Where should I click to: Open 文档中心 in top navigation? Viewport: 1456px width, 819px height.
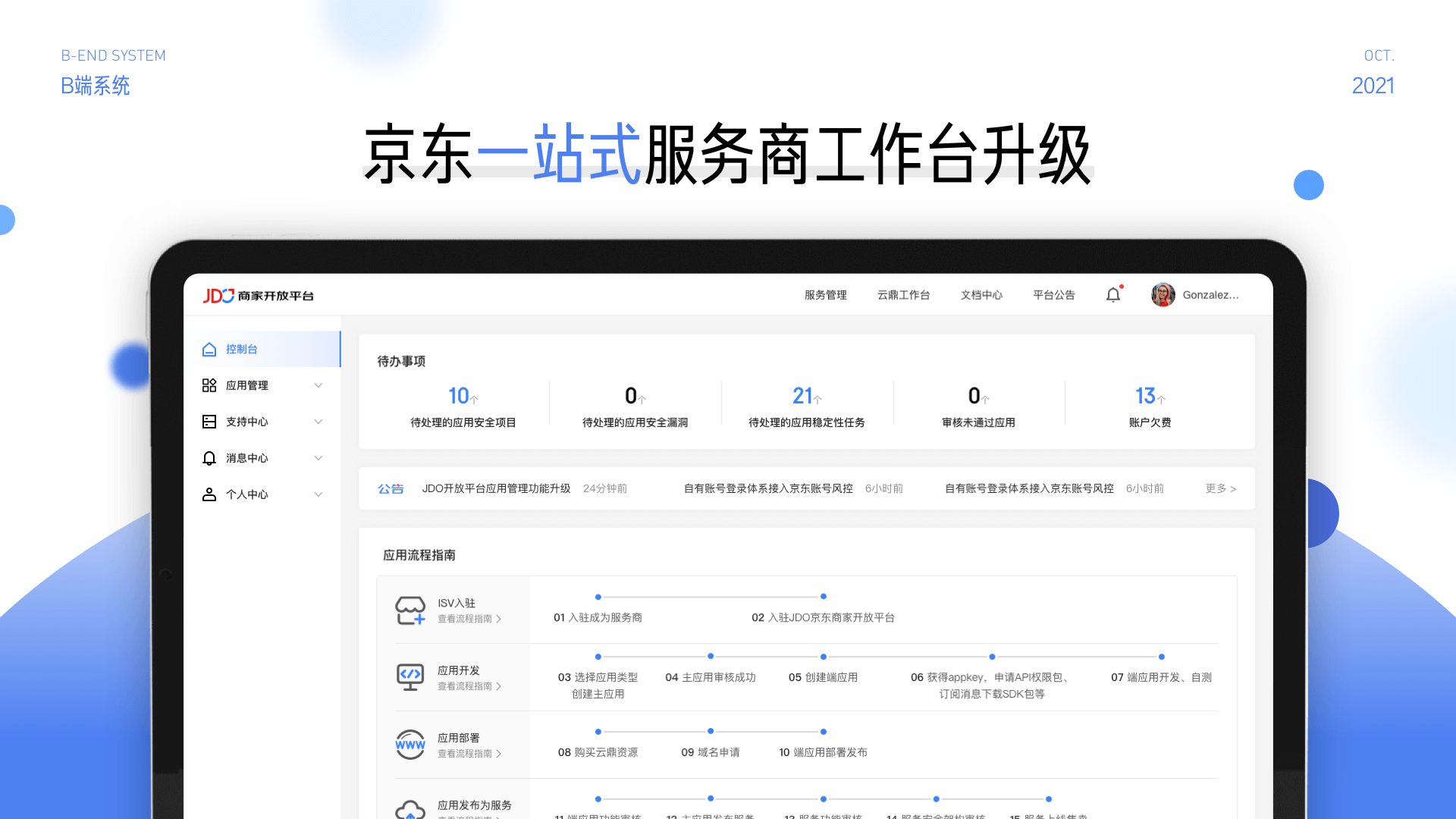coord(981,295)
